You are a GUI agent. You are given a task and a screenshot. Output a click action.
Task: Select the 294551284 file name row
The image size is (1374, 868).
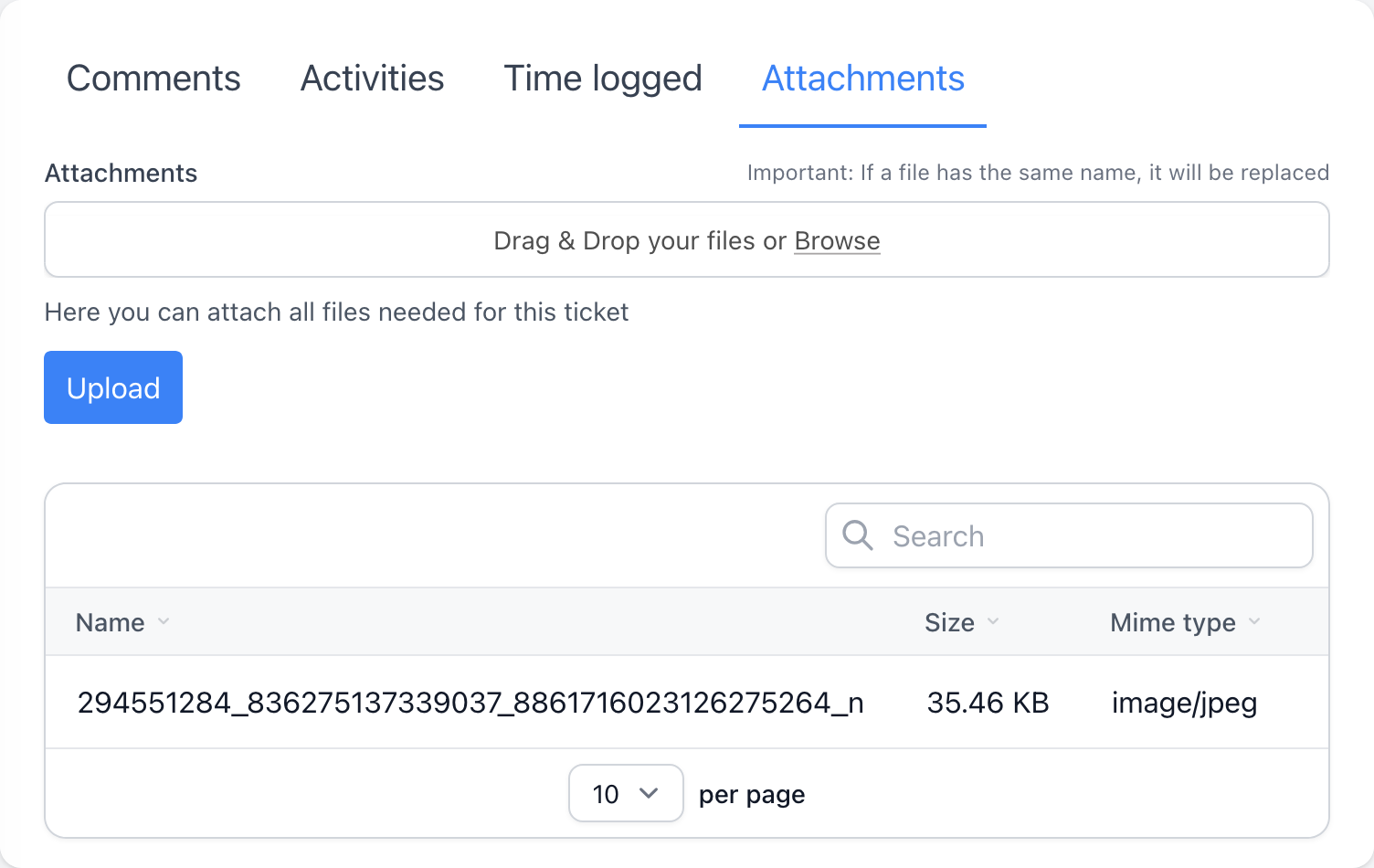[x=470, y=703]
